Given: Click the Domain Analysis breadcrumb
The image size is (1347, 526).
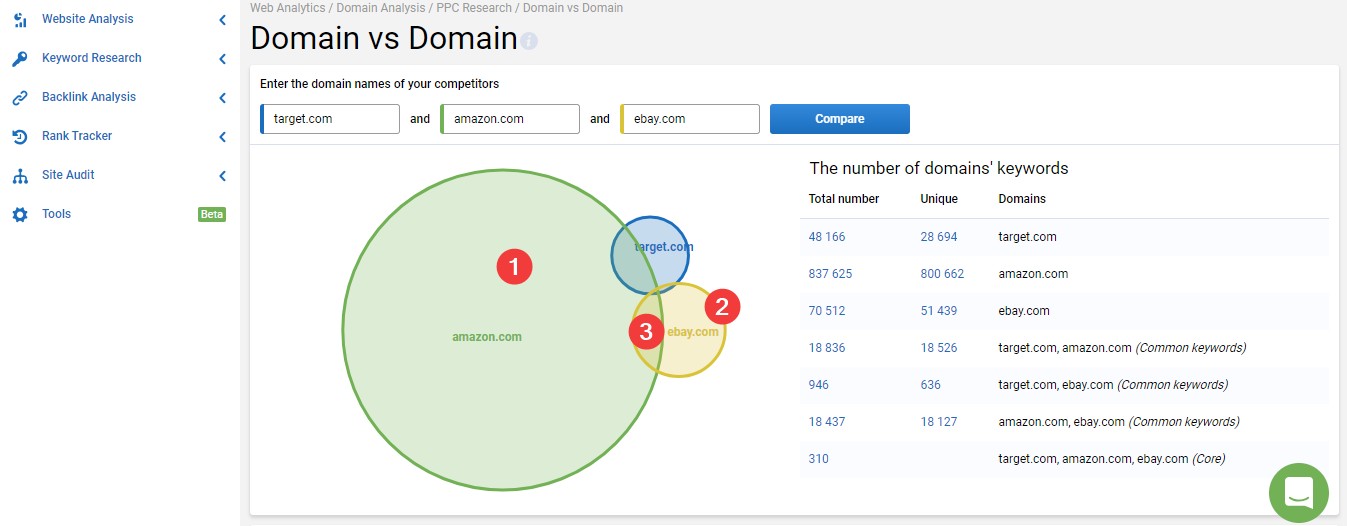Looking at the screenshot, I should (x=380, y=8).
